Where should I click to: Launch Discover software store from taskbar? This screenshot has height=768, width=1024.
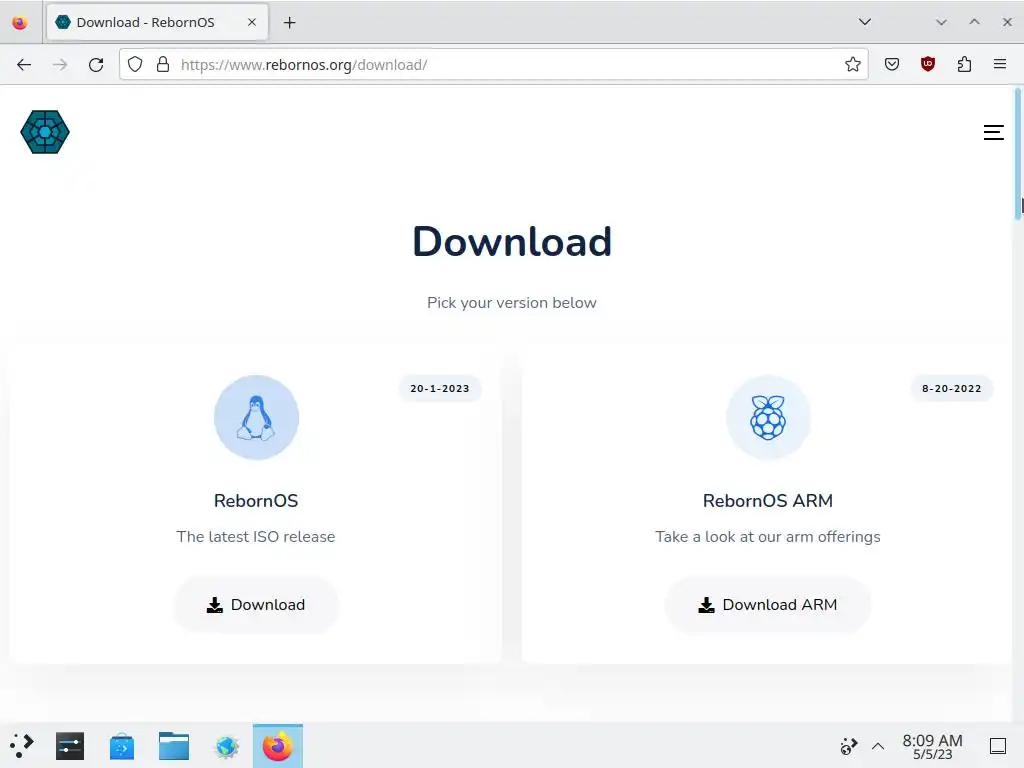tap(121, 746)
